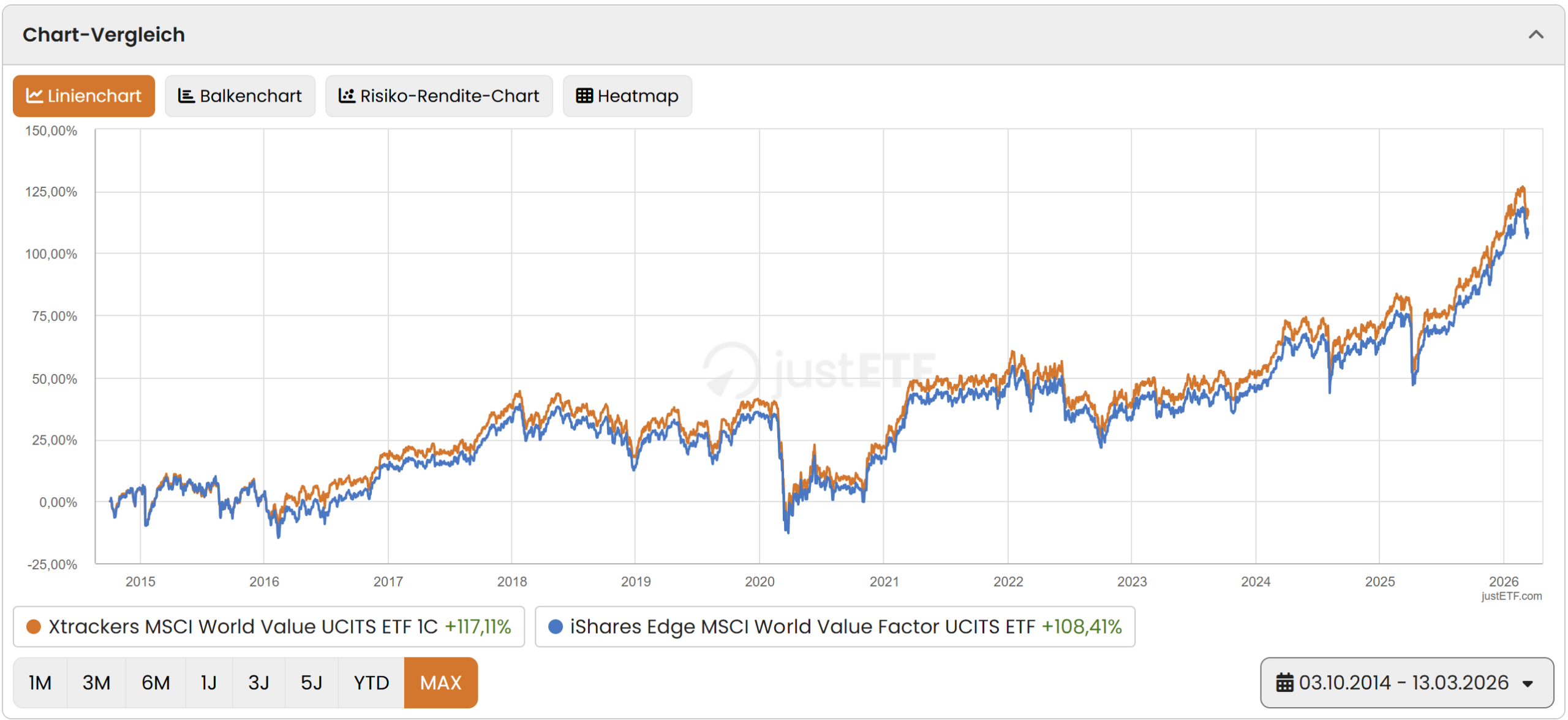Screen dimensions: 1568x720
Task: Collapse the Chart-Vergleich panel with the chevron
Action: (x=1536, y=35)
